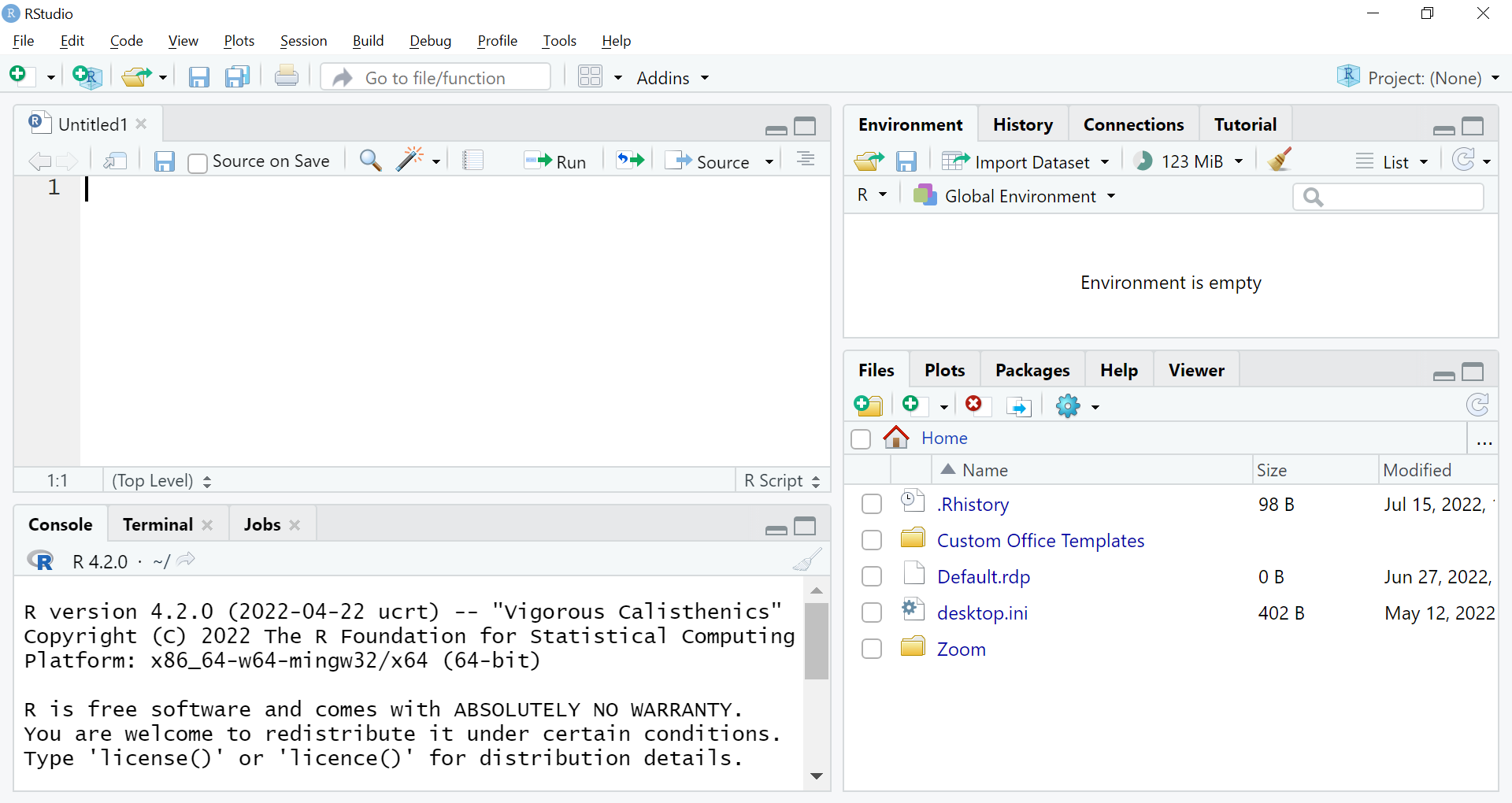View current working directory arrow in console
The image size is (1512, 803).
click(186, 560)
